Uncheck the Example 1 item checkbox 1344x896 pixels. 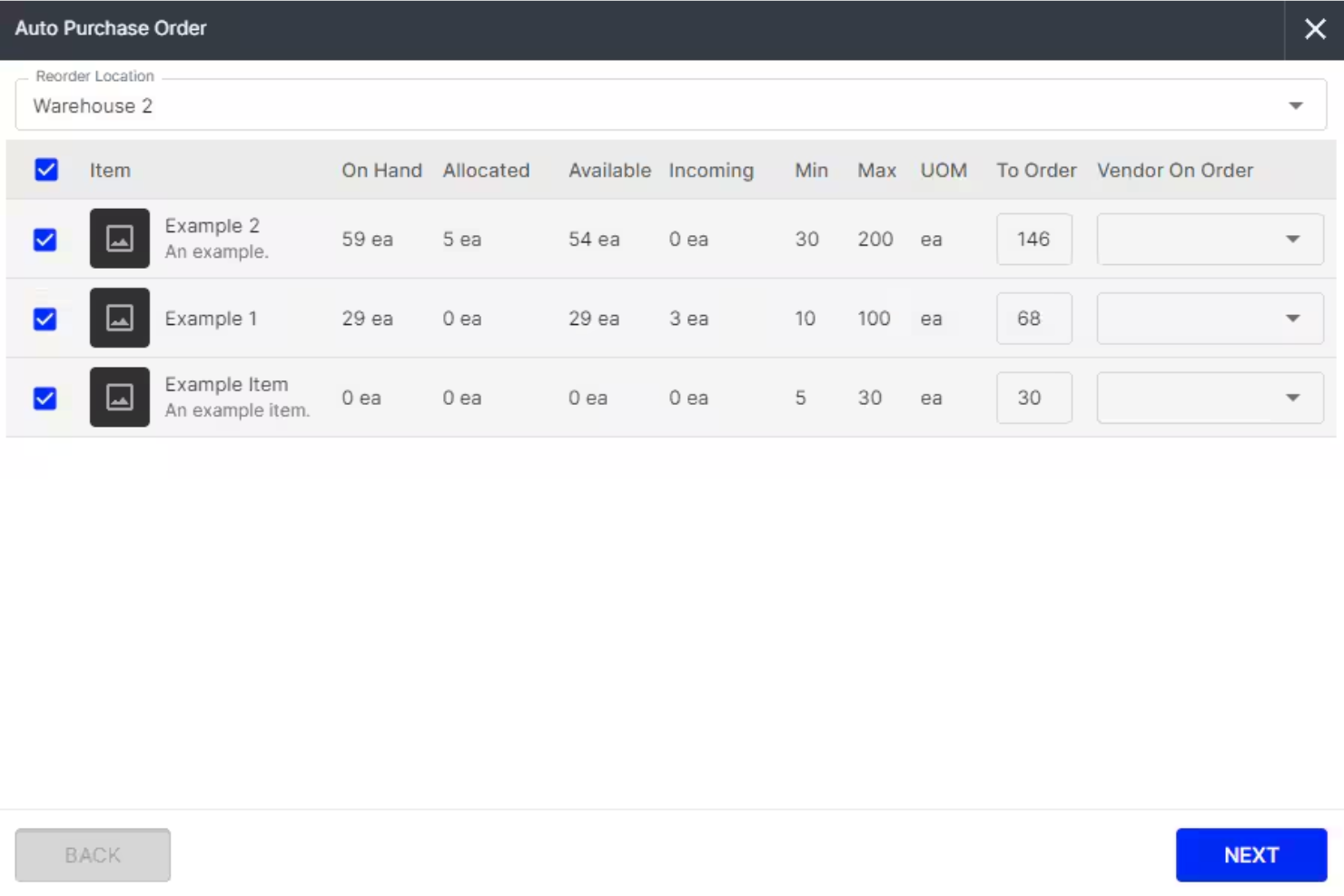click(44, 318)
